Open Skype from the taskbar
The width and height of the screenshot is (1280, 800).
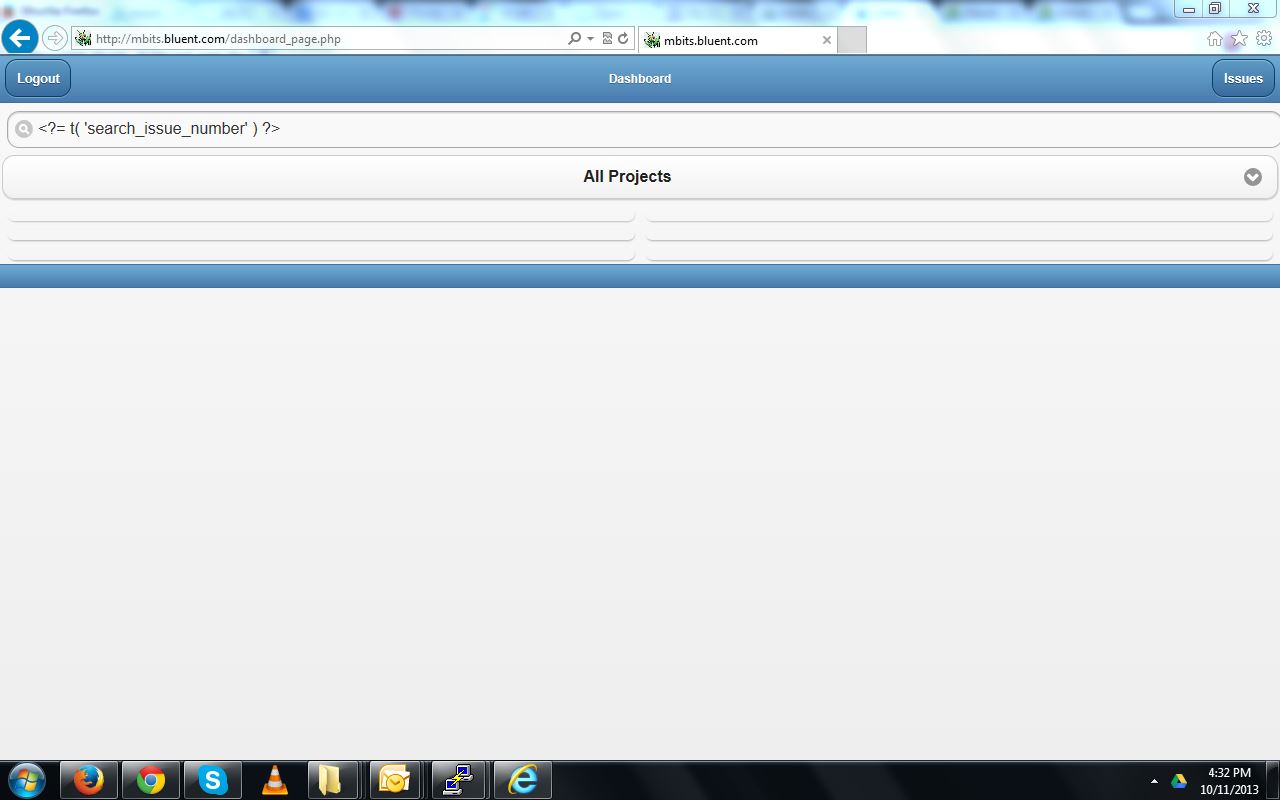click(x=212, y=779)
